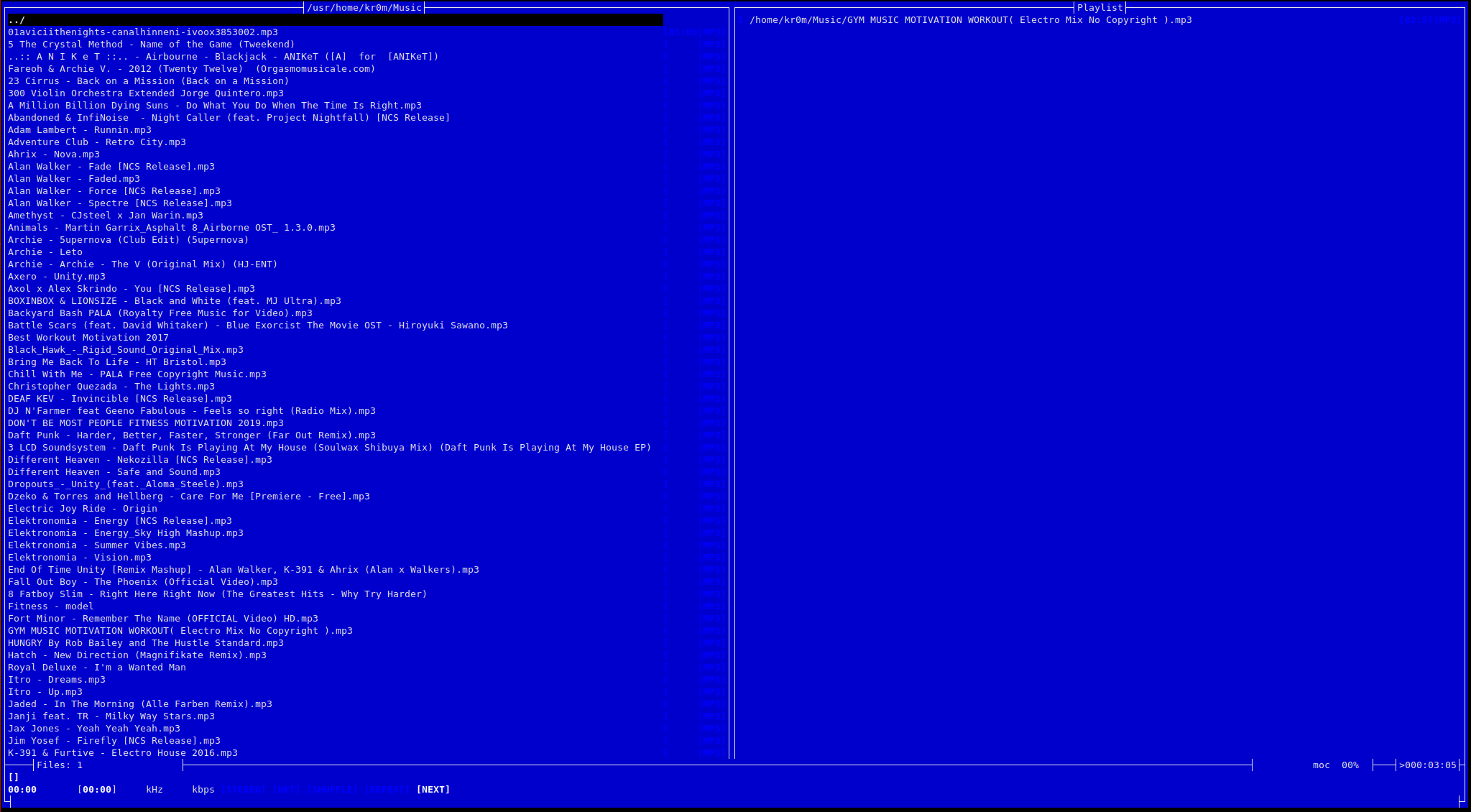This screenshot has height=812, width=1471.
Task: Toggle the REPEAT option
Action: [x=387, y=789]
